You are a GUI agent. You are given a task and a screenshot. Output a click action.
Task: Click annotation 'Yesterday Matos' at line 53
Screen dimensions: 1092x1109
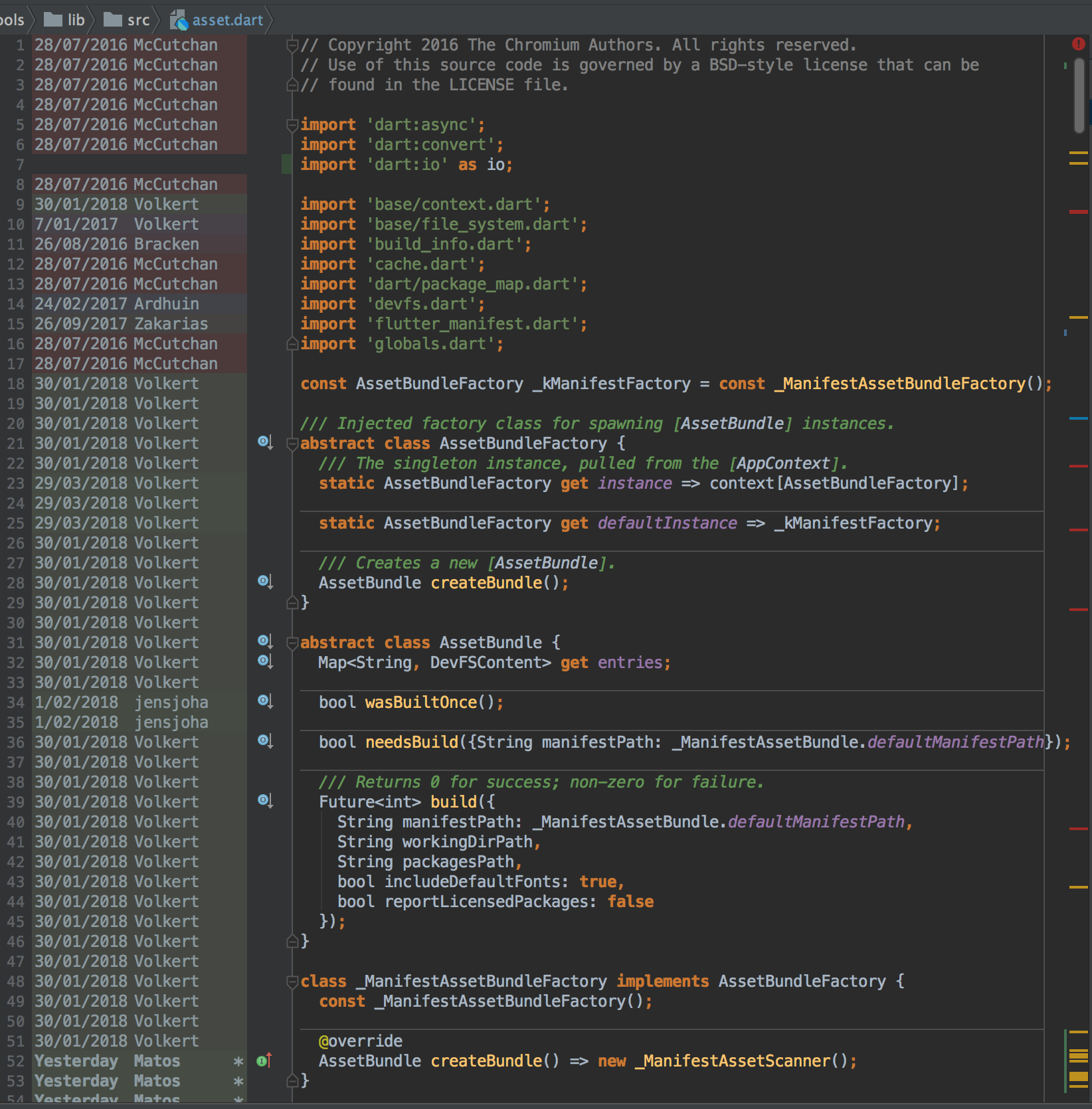coord(108,1080)
